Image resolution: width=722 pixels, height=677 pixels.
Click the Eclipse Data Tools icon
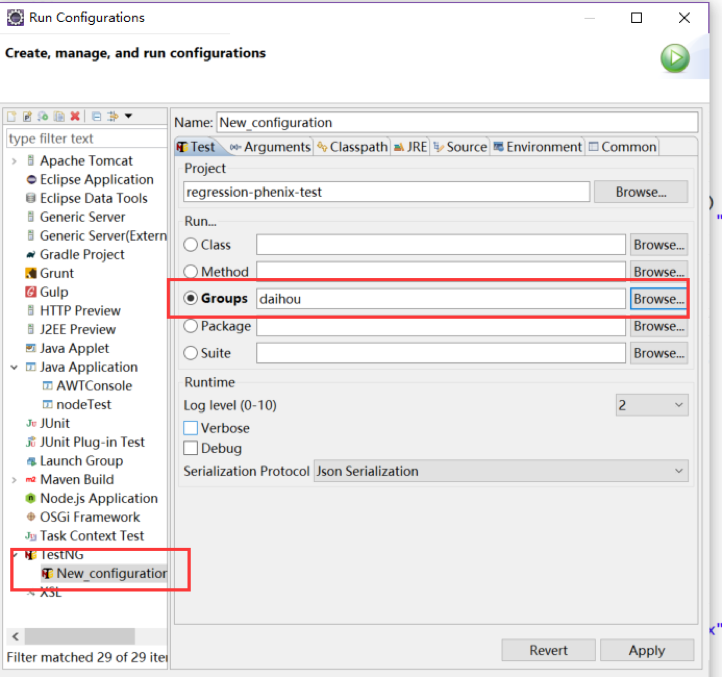pyautogui.click(x=31, y=198)
